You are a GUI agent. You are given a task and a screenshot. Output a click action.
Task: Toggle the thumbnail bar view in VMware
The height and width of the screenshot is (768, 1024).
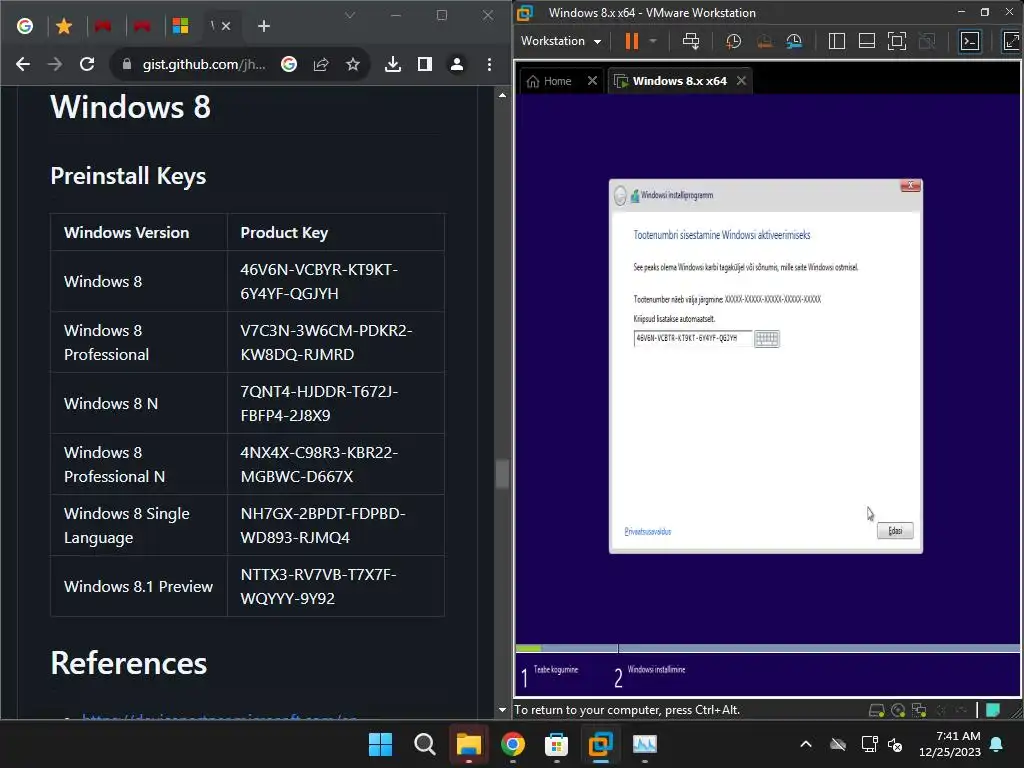coord(867,41)
